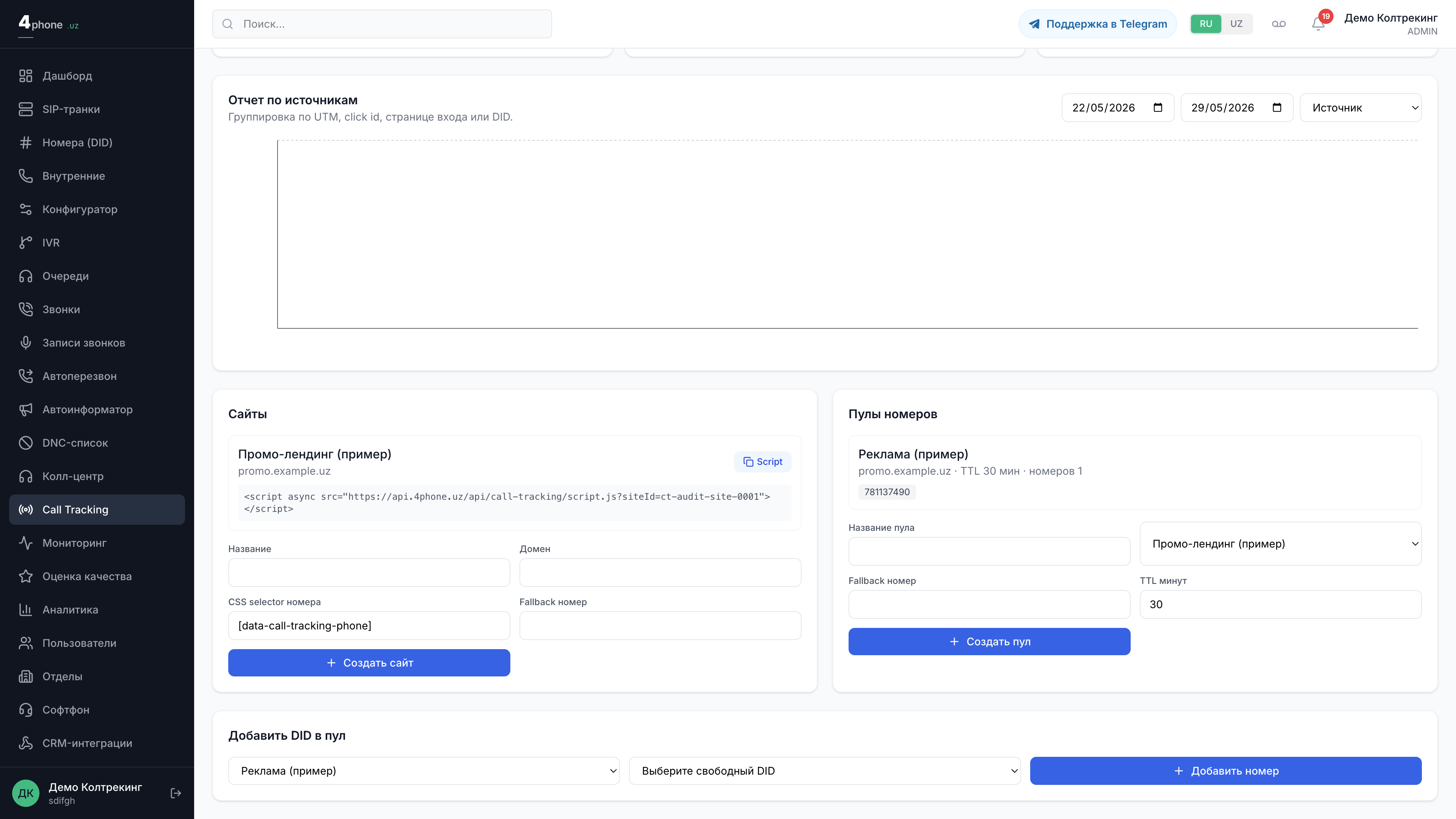Click the Автоперезвон callback icon
1456x819 pixels.
[x=25, y=376]
